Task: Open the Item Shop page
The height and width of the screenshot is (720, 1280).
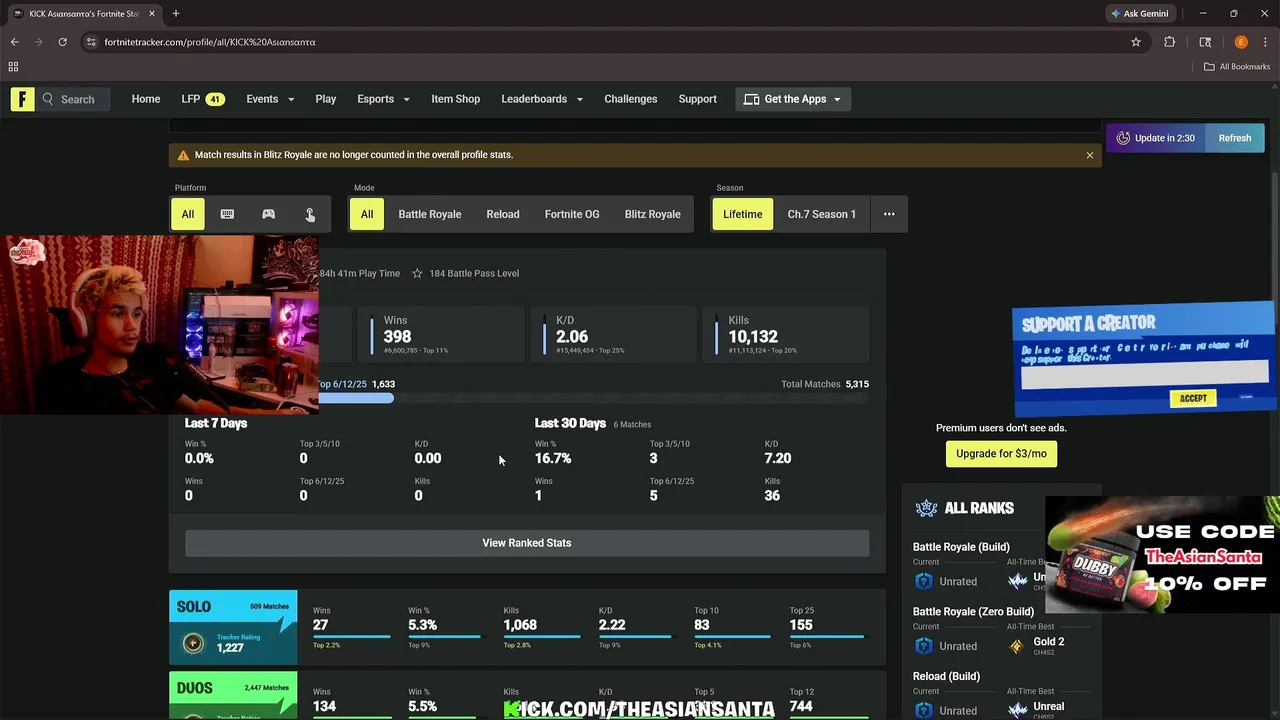Action: coord(456,99)
